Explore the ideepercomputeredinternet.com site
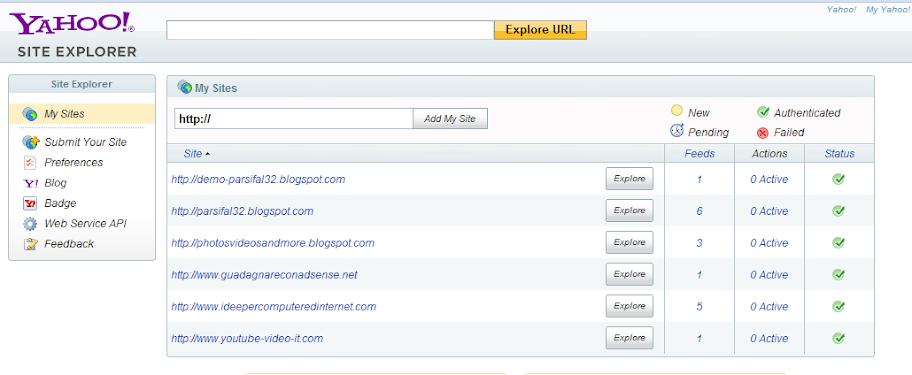Viewport: 912px width, 375px height. pos(629,306)
